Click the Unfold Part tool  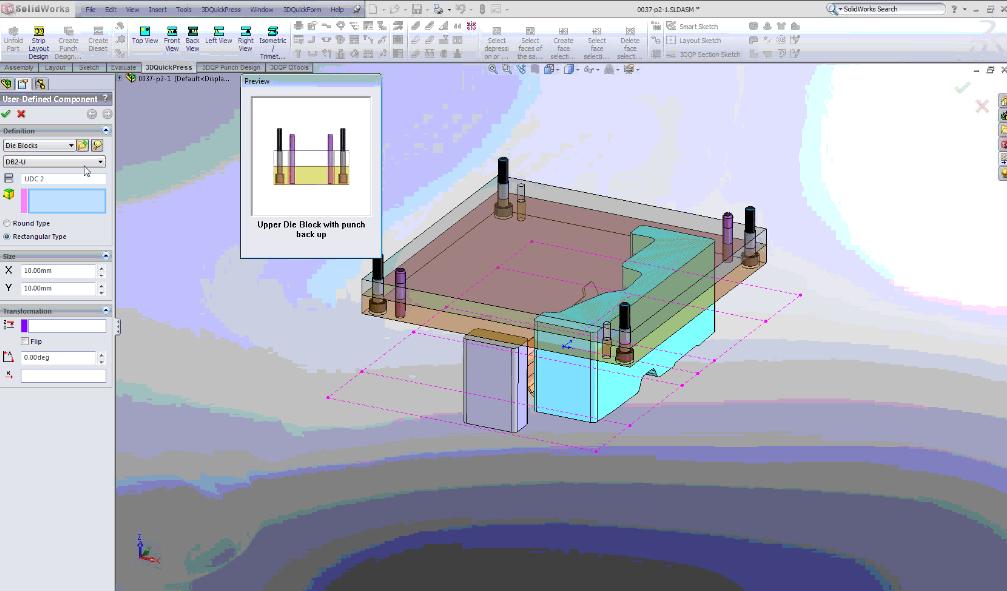(x=13, y=39)
